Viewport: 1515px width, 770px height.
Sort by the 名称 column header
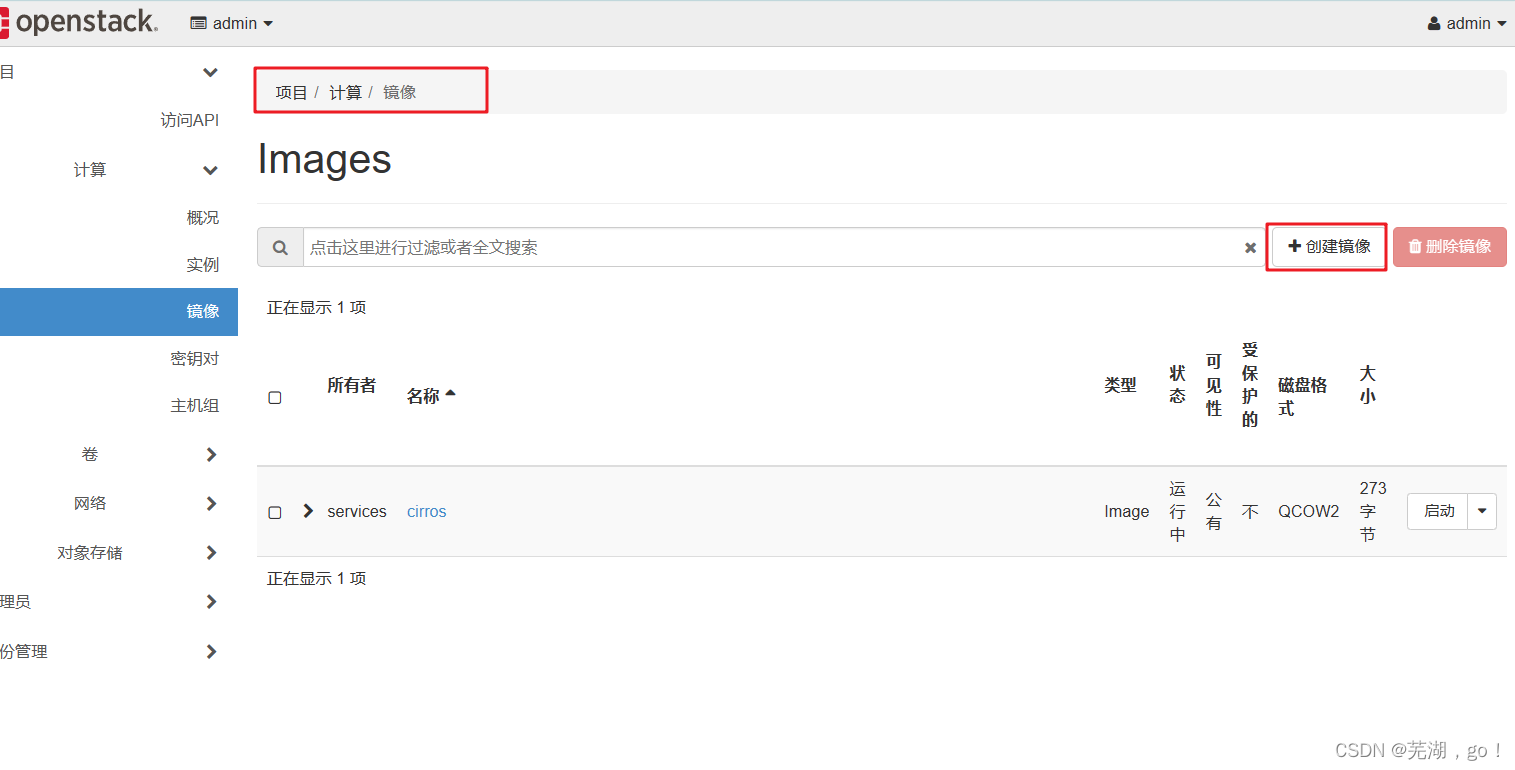pos(431,396)
